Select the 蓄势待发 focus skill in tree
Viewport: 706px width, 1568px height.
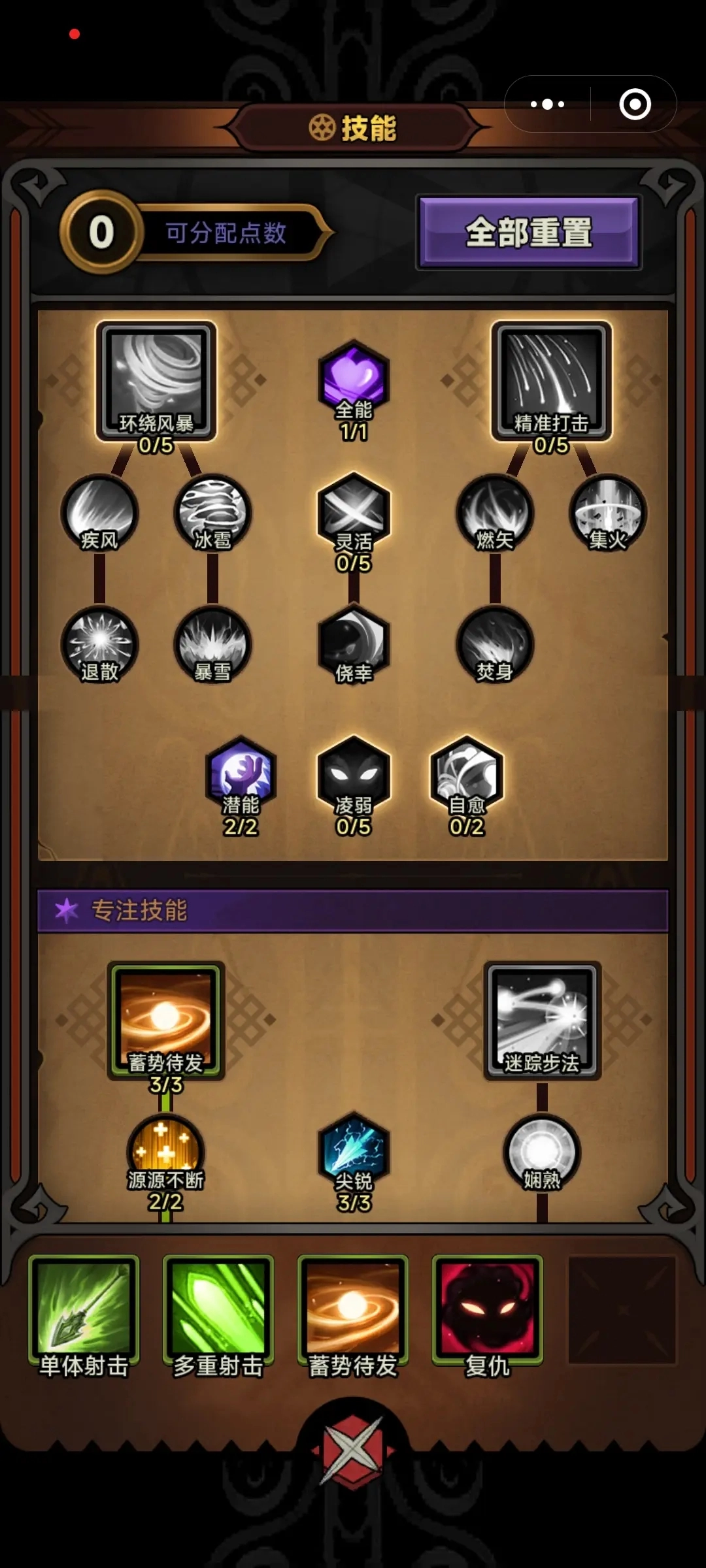point(166,1021)
